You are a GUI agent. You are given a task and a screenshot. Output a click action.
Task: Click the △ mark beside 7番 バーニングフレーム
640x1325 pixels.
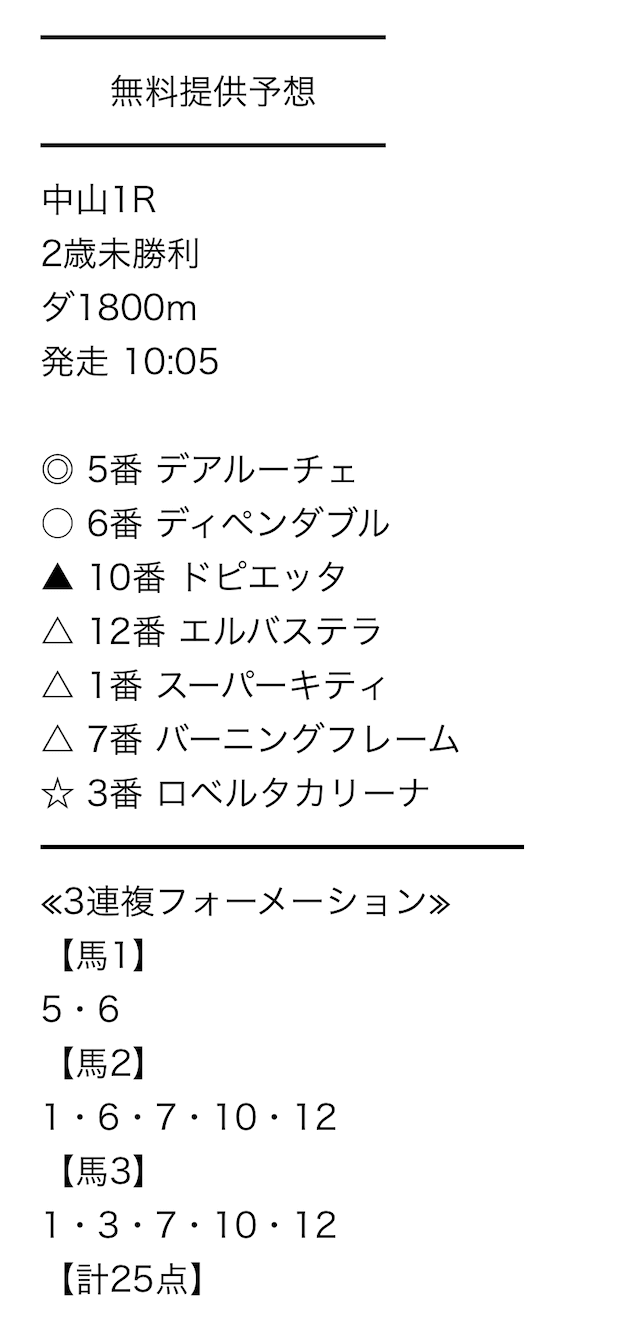59,740
